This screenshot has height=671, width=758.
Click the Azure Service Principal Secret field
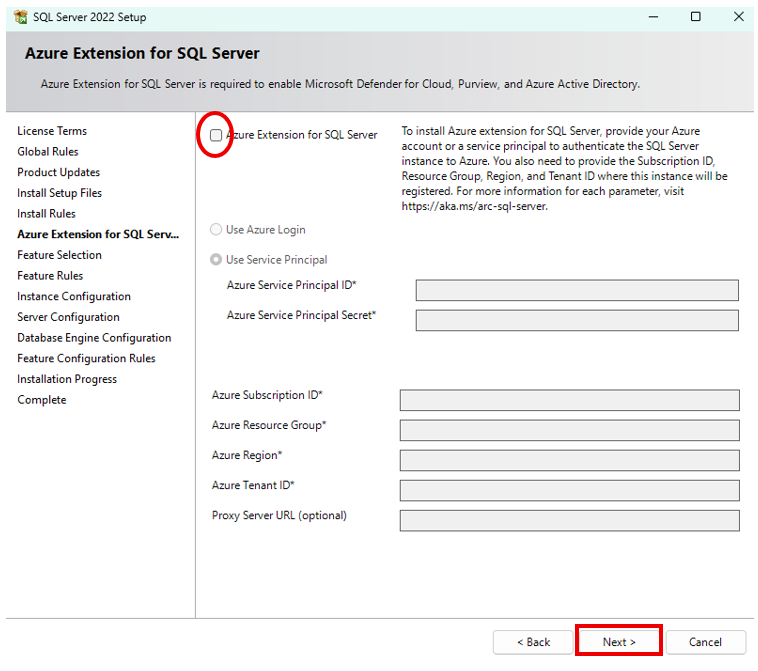[x=577, y=320]
